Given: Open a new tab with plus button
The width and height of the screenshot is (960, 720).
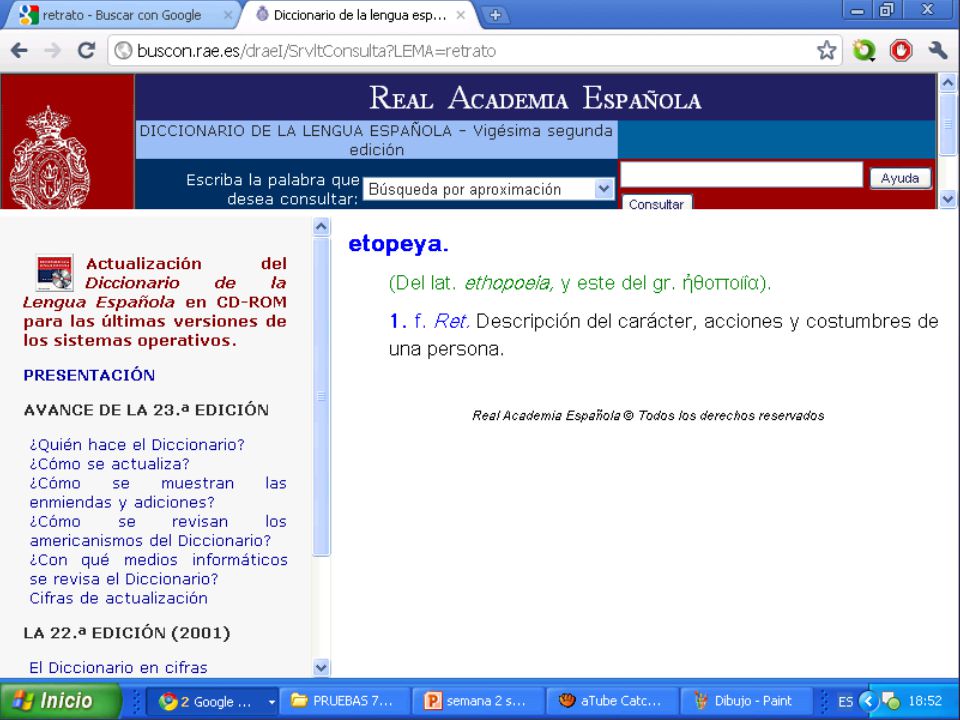Looking at the screenshot, I should click(496, 15).
